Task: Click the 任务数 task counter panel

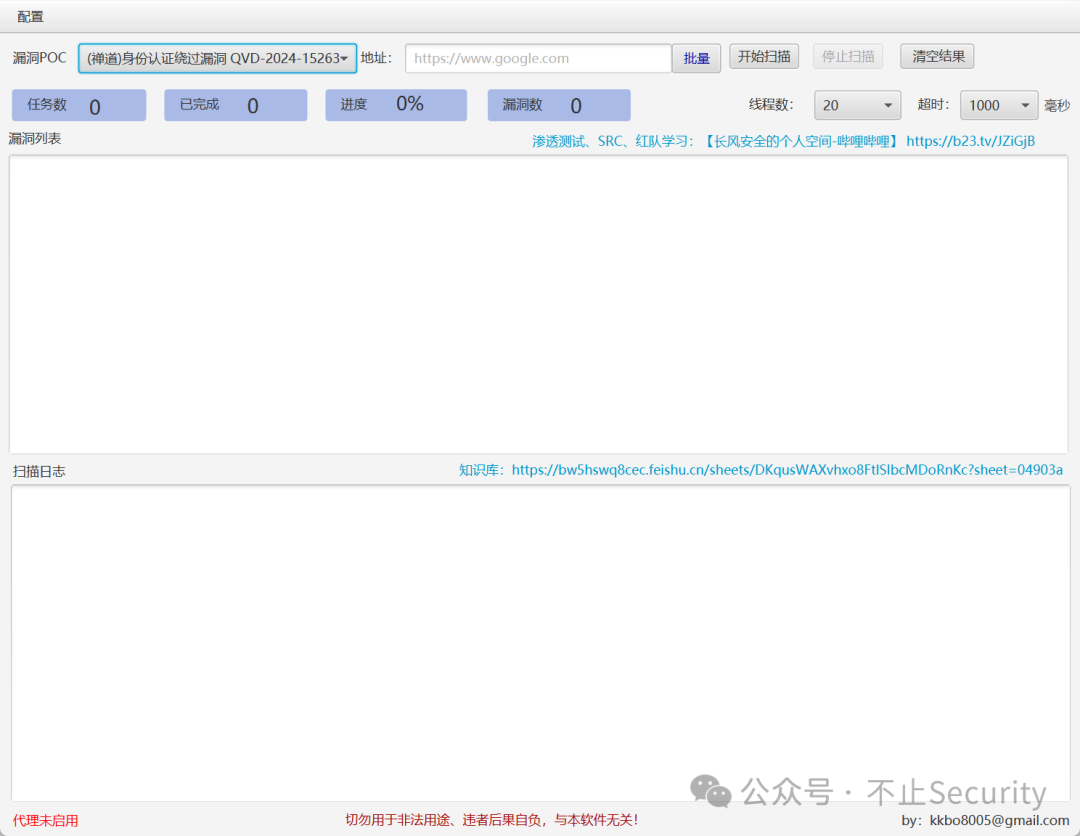Action: [x=78, y=104]
